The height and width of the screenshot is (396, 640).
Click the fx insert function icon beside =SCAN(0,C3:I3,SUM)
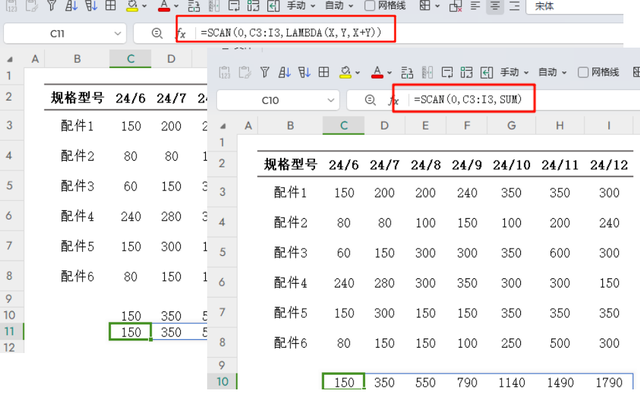393,100
